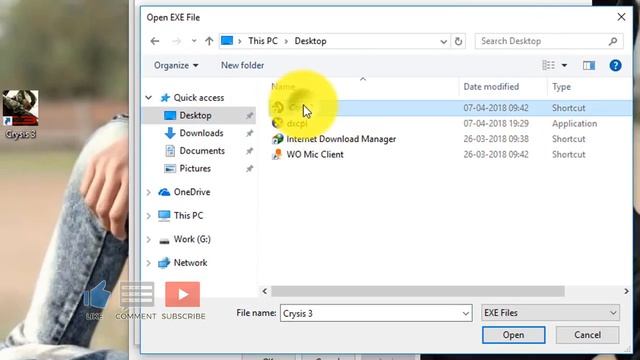Click the Cancel button

pos(587,335)
